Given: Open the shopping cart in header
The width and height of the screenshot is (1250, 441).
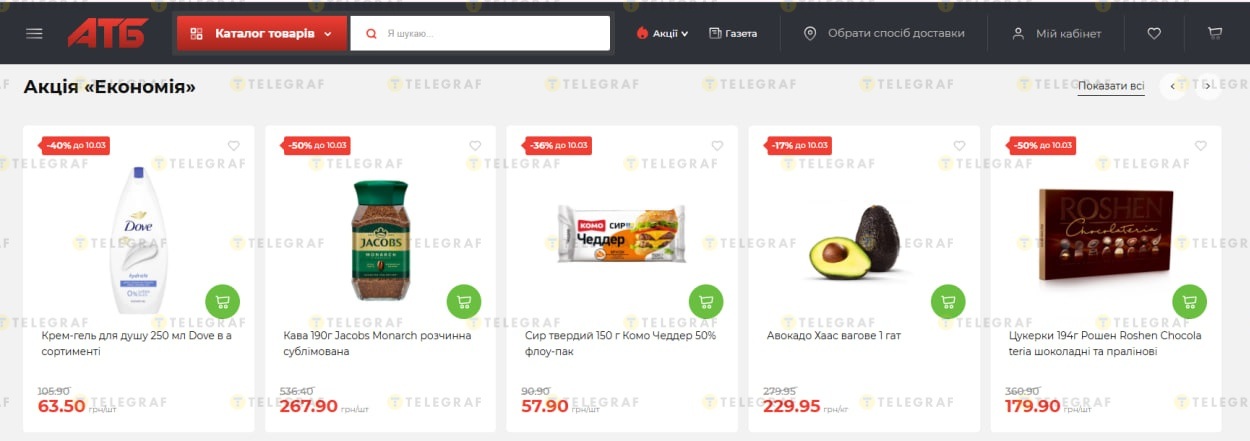Looking at the screenshot, I should (x=1215, y=33).
